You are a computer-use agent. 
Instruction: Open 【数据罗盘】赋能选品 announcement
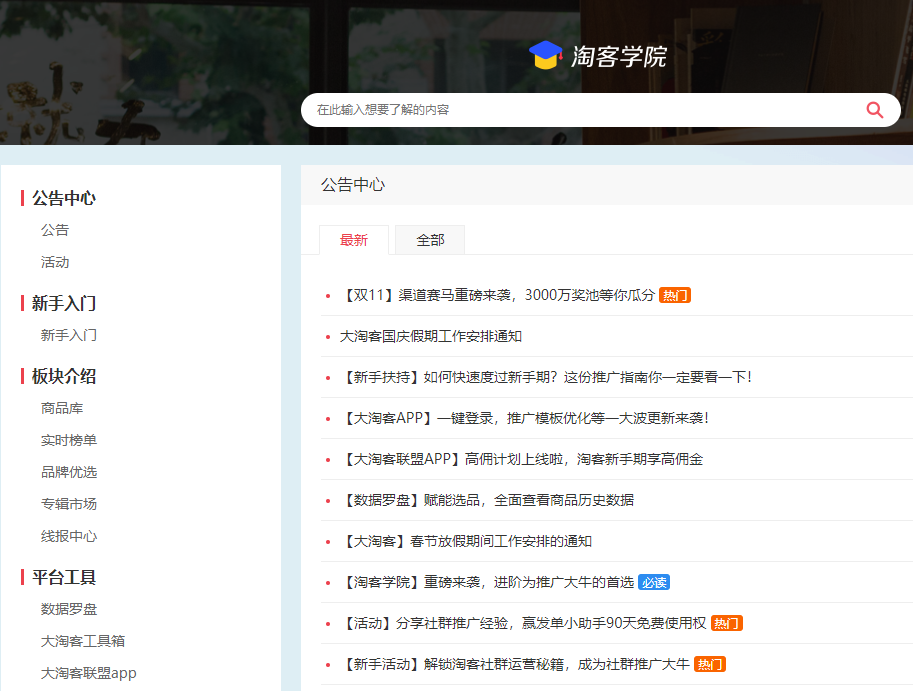(487, 500)
